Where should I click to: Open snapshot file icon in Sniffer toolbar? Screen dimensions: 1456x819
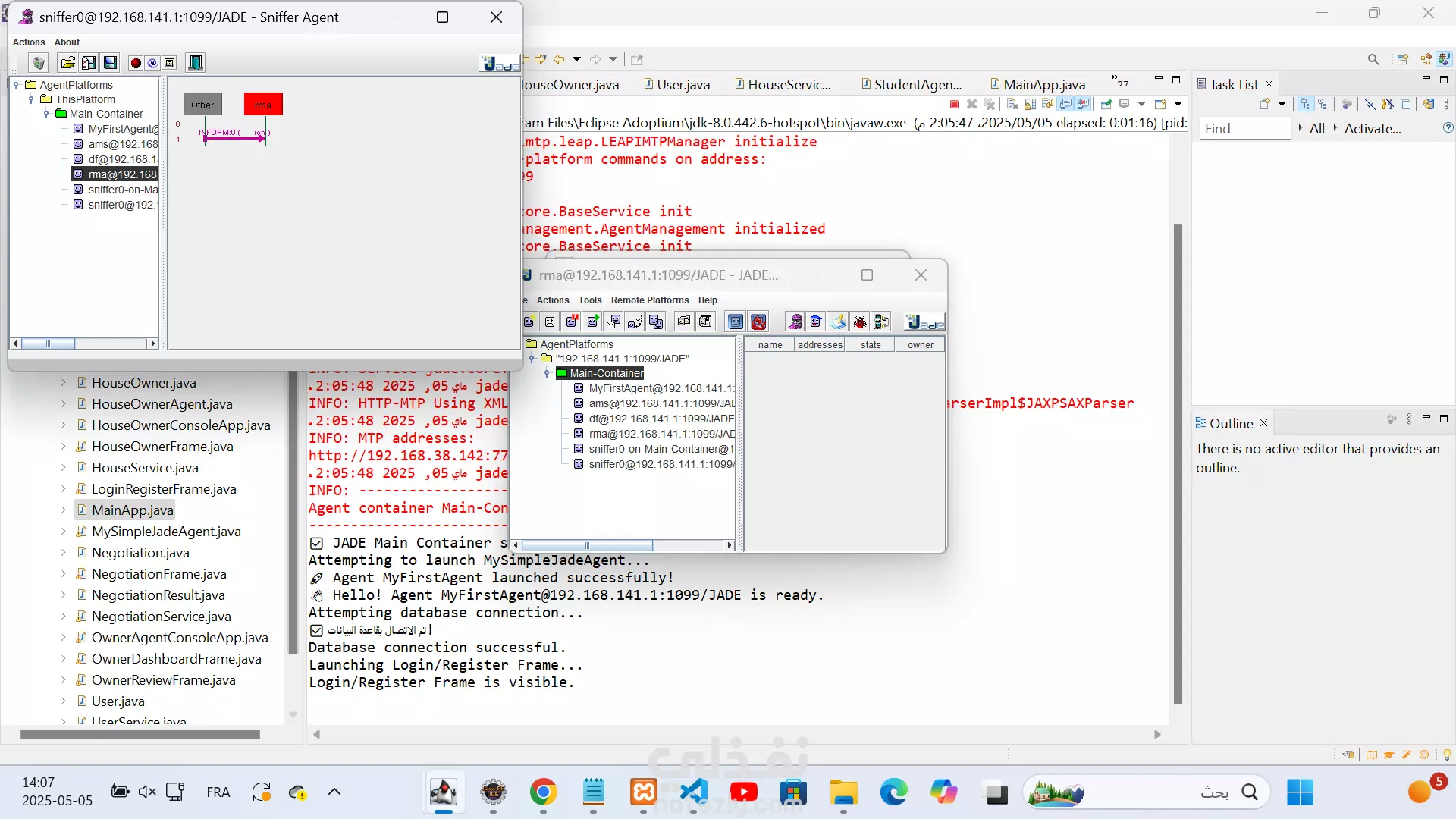(67, 63)
